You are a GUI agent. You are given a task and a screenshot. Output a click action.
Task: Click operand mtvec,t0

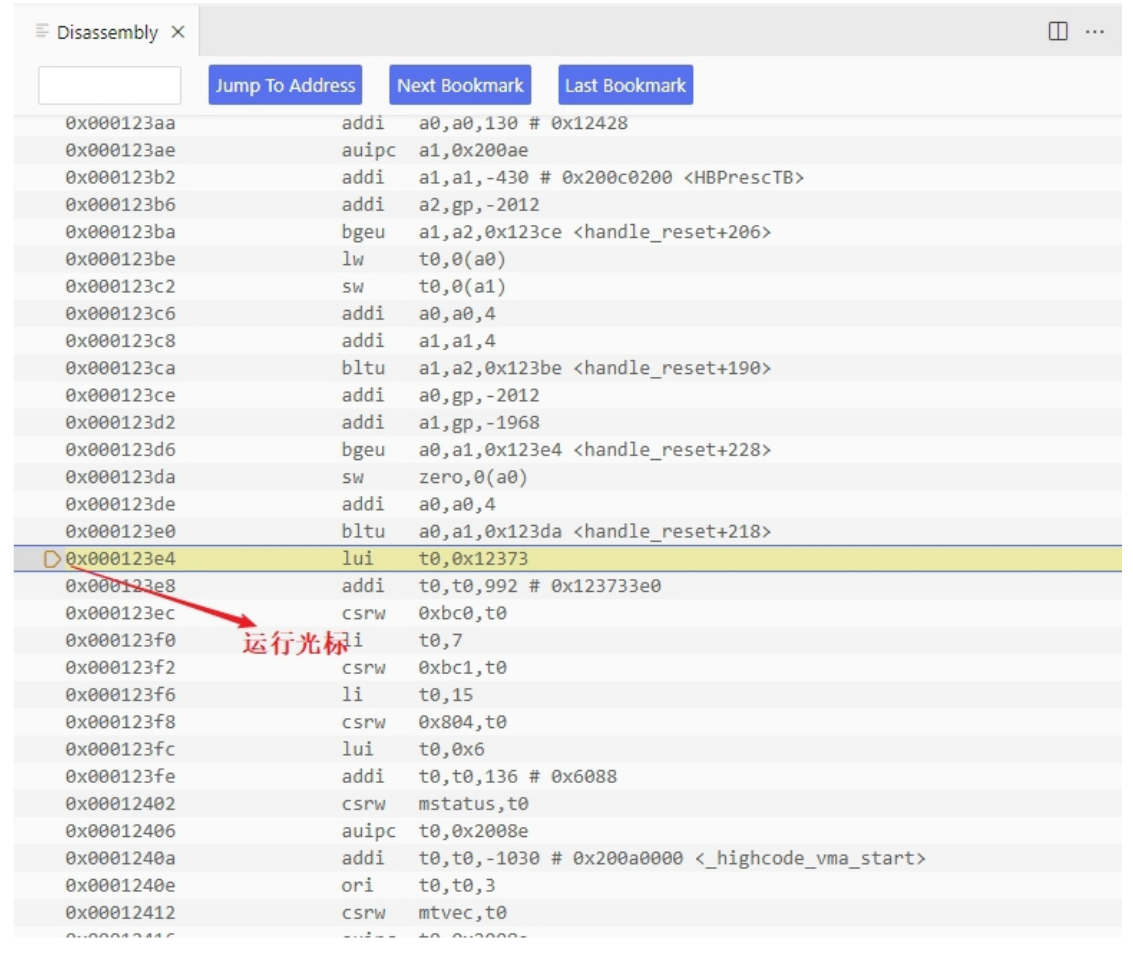tap(462, 913)
